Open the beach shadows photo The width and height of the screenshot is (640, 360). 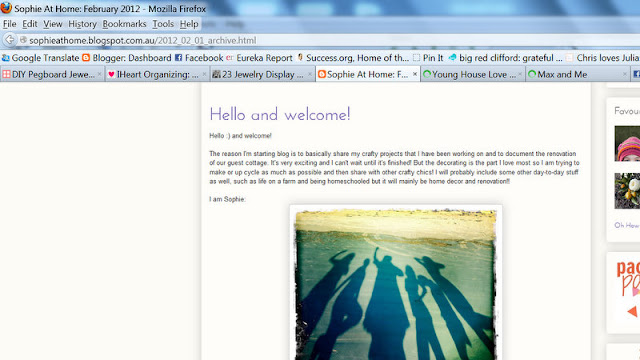tap(396, 282)
